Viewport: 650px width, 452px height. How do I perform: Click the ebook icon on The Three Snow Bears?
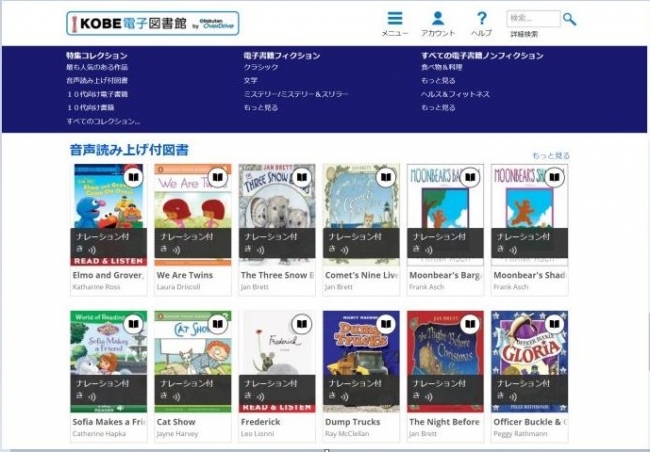coord(301,177)
